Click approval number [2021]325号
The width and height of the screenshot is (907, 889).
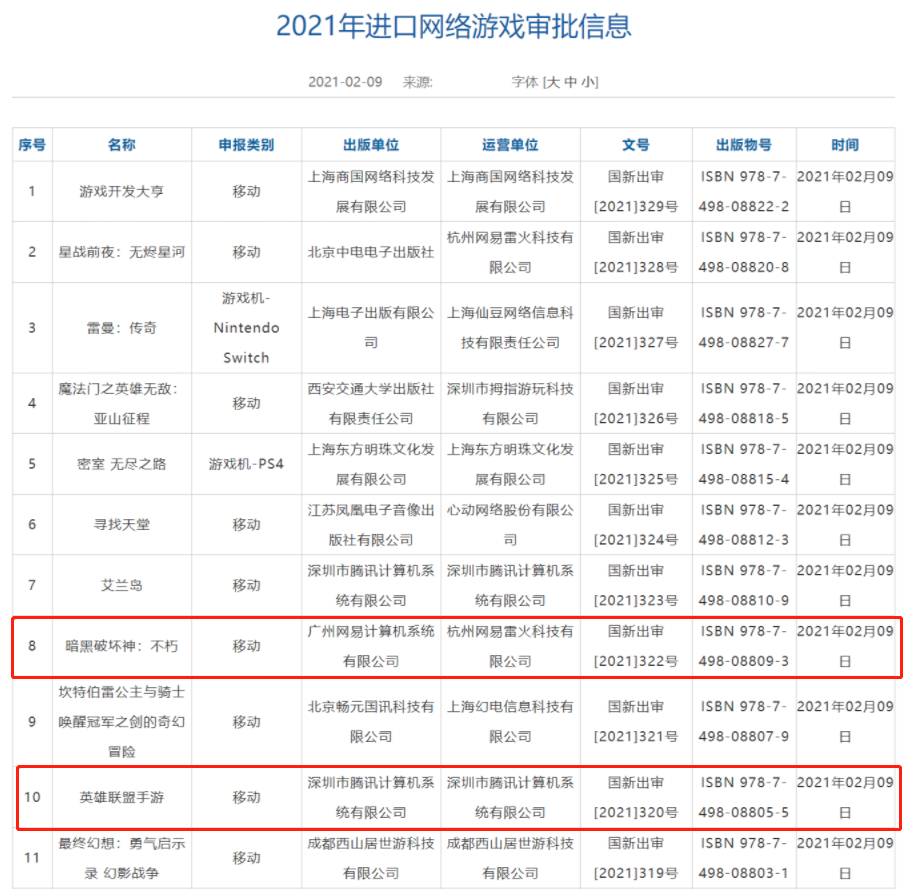636,479
